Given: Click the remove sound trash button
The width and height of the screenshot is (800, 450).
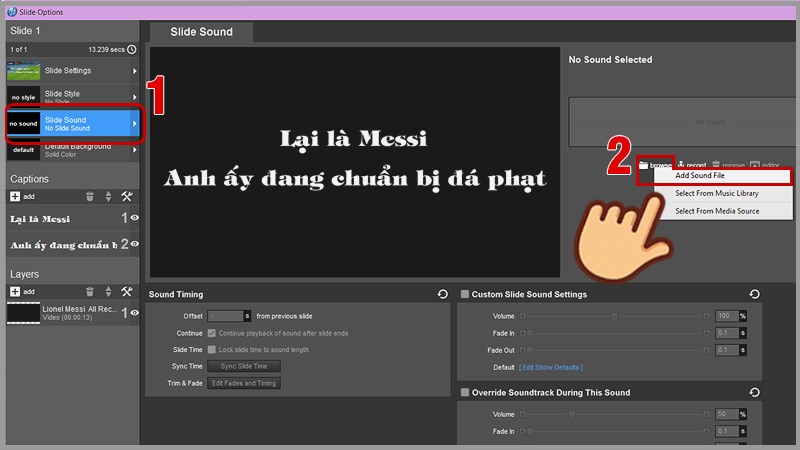Looking at the screenshot, I should (x=728, y=165).
